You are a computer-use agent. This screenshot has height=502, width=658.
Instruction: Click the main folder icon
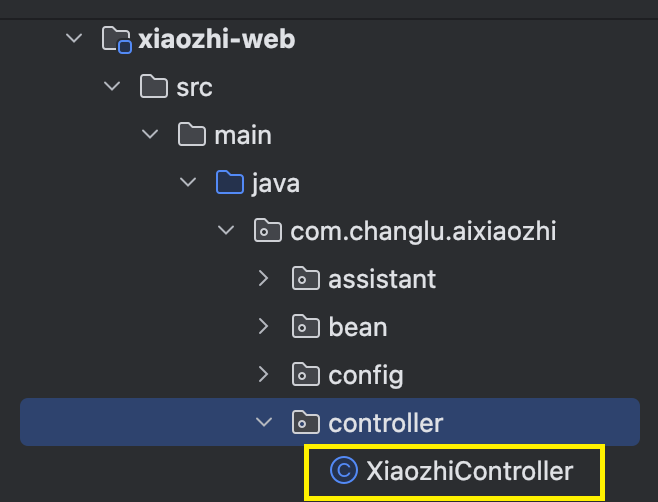192,134
